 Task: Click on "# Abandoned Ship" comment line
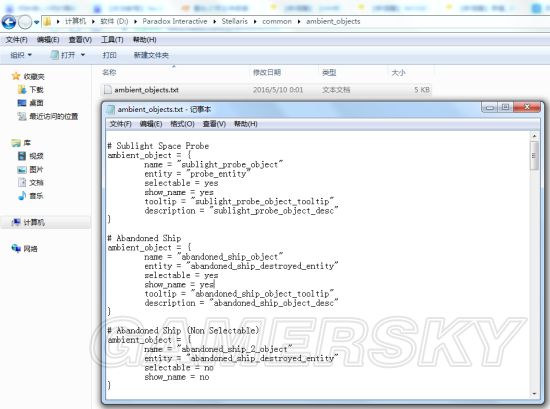[x=145, y=238]
